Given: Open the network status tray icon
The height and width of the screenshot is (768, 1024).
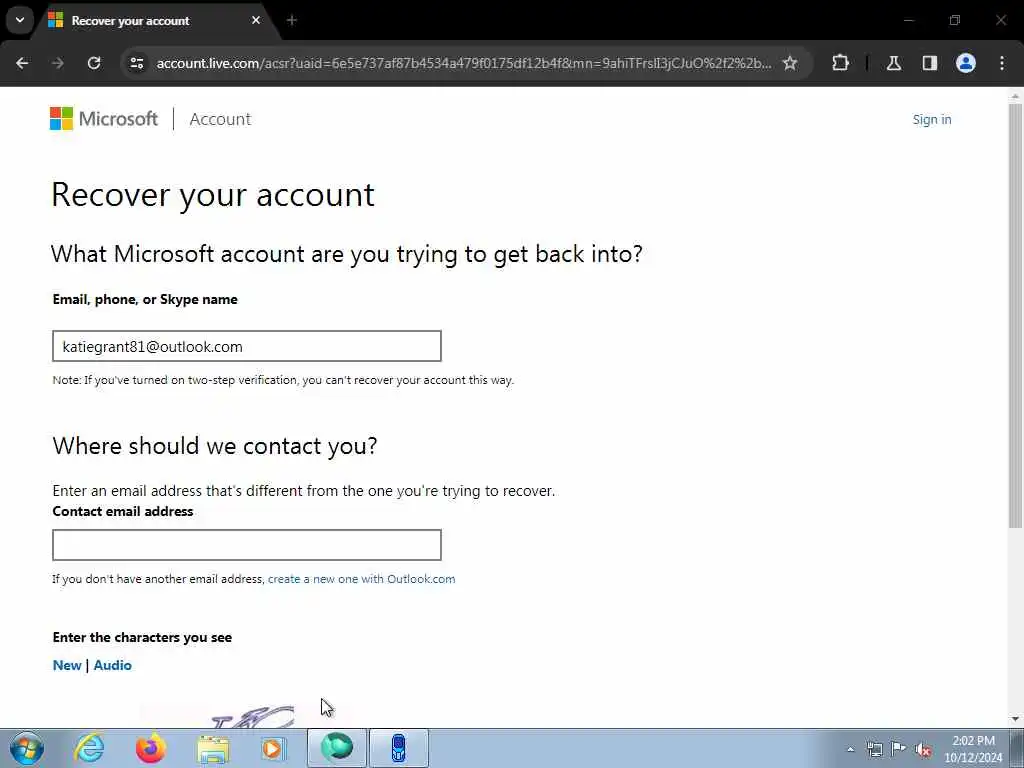Looking at the screenshot, I should pos(874,749).
